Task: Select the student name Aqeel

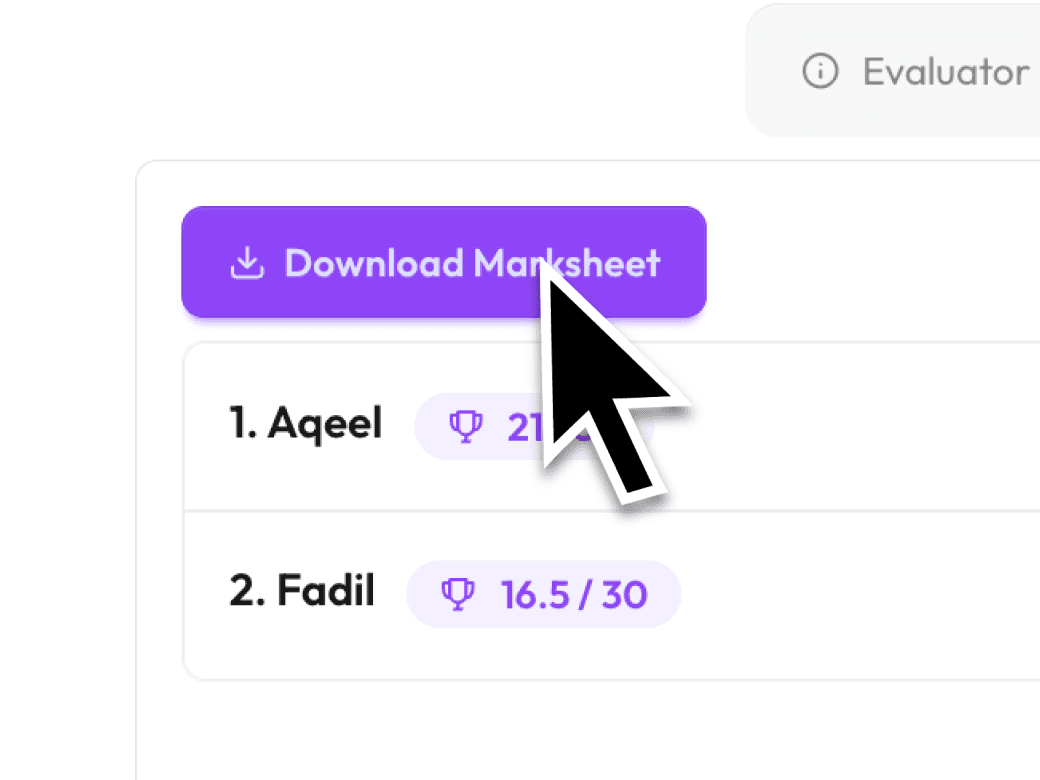Action: (x=325, y=423)
